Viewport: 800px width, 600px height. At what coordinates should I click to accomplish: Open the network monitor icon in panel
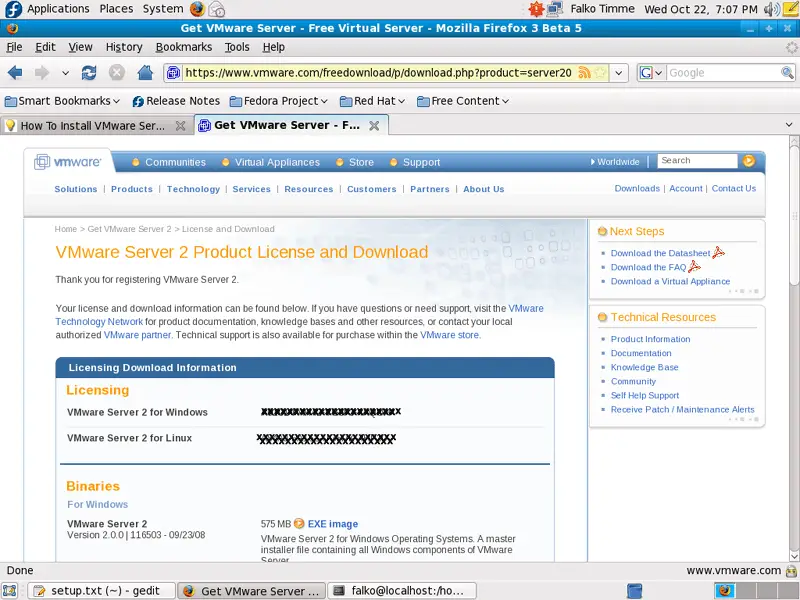pyautogui.click(x=554, y=9)
